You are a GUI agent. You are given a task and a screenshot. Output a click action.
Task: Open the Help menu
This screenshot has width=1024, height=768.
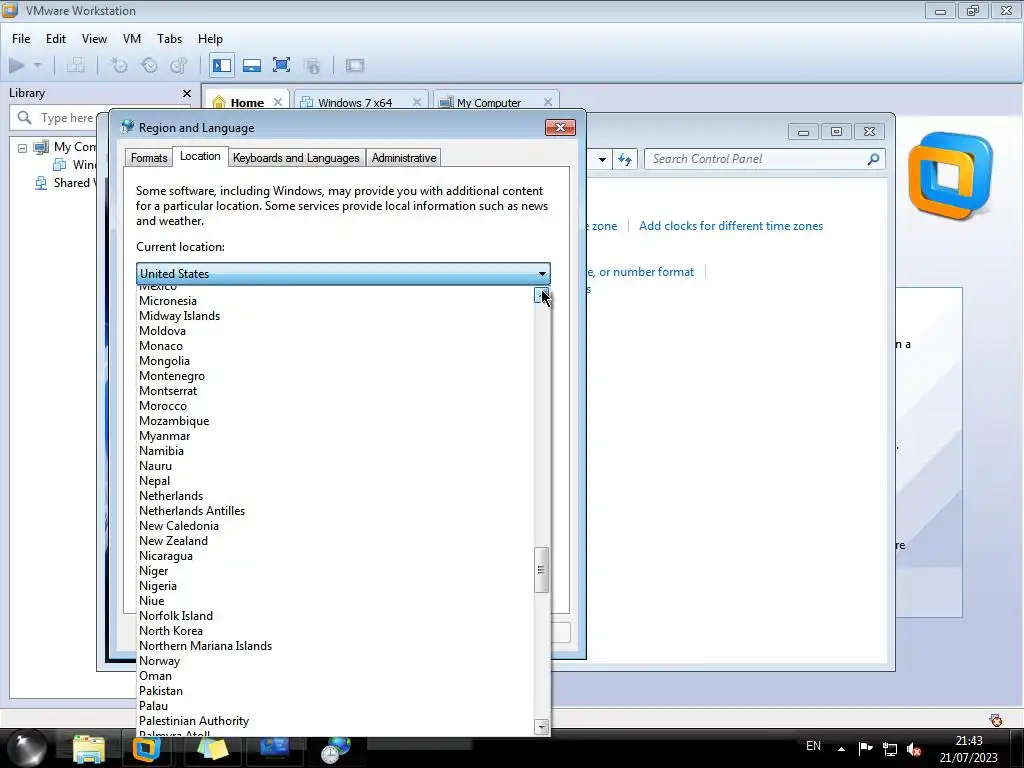click(210, 39)
